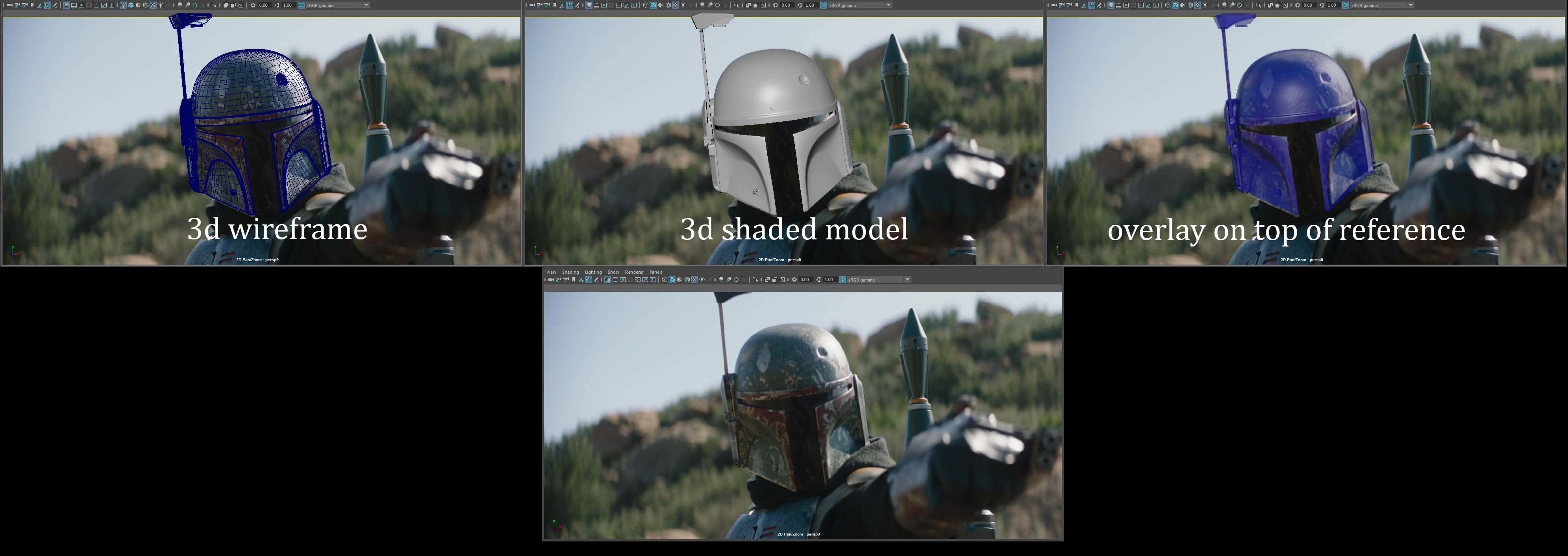Viewport: 1568px width, 556px height.
Task: Select Smooth Shade All in wireframe viewport
Action: (131, 5)
